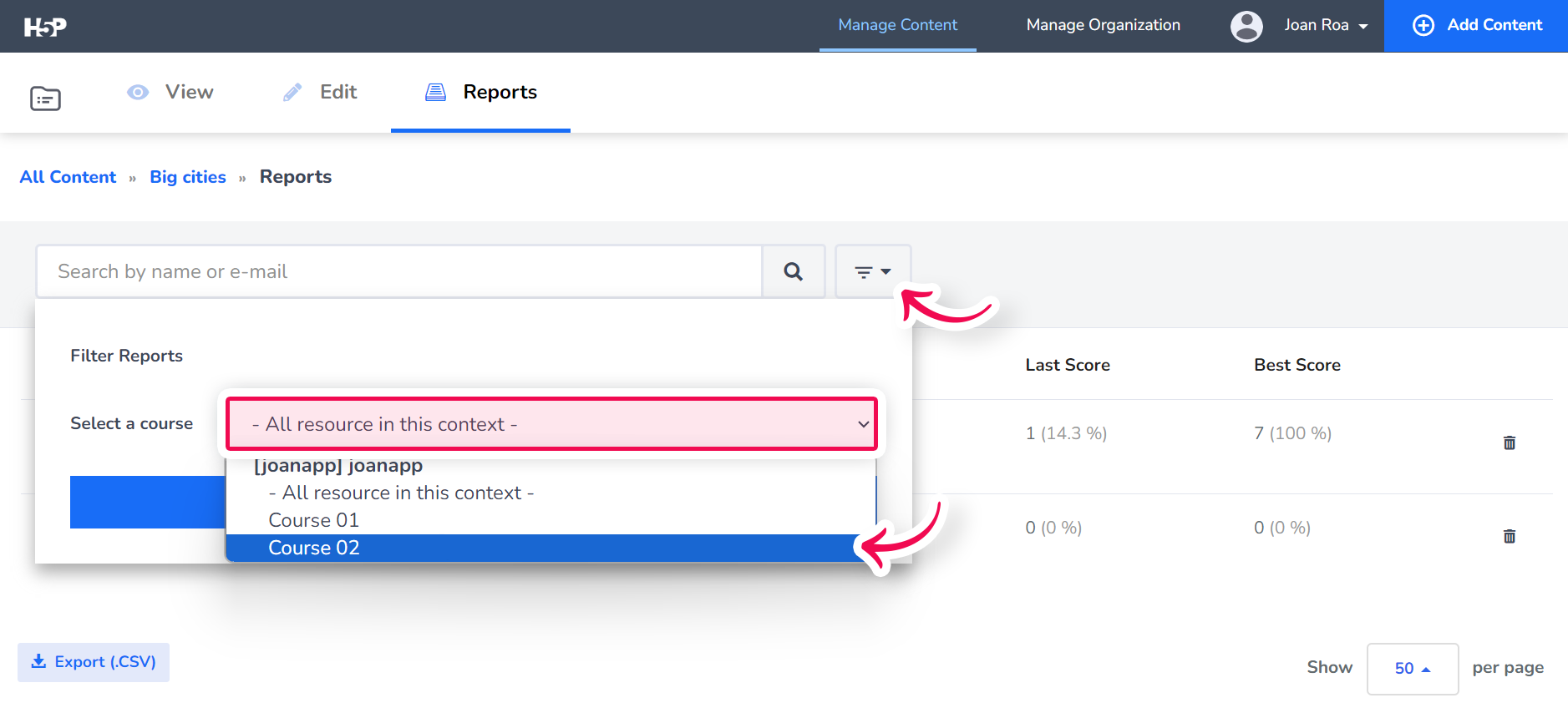Screen dimensions: 1568x713
Task: Click the Joan Roa avatar icon
Action: coord(1246,26)
